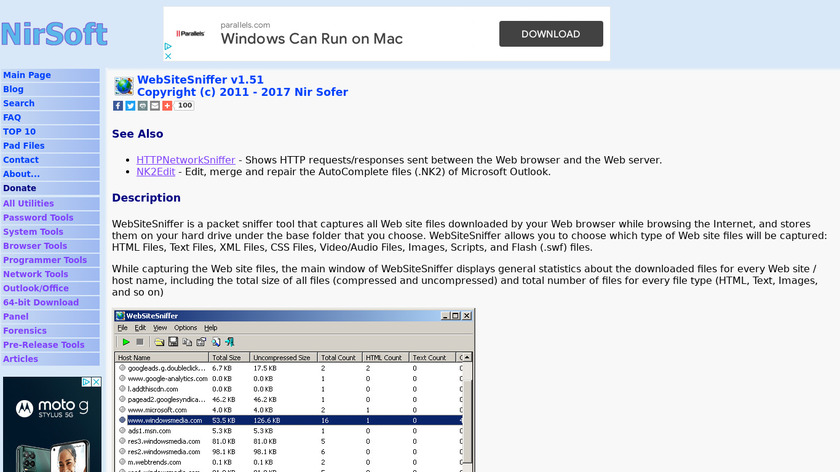Click the save floppy disk toolbar icon

(x=173, y=342)
